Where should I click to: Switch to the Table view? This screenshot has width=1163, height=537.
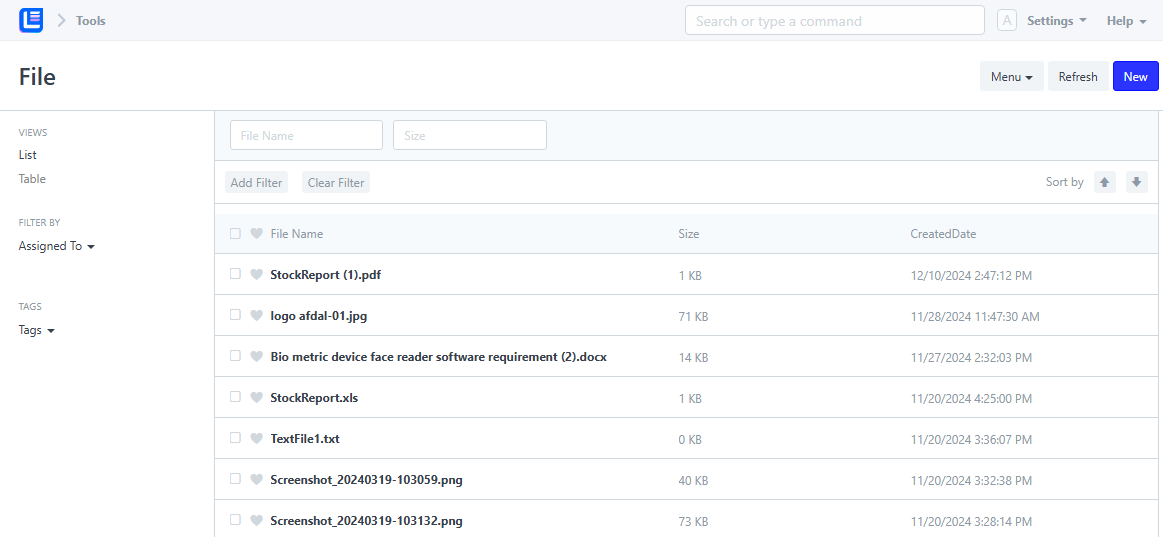[32, 179]
